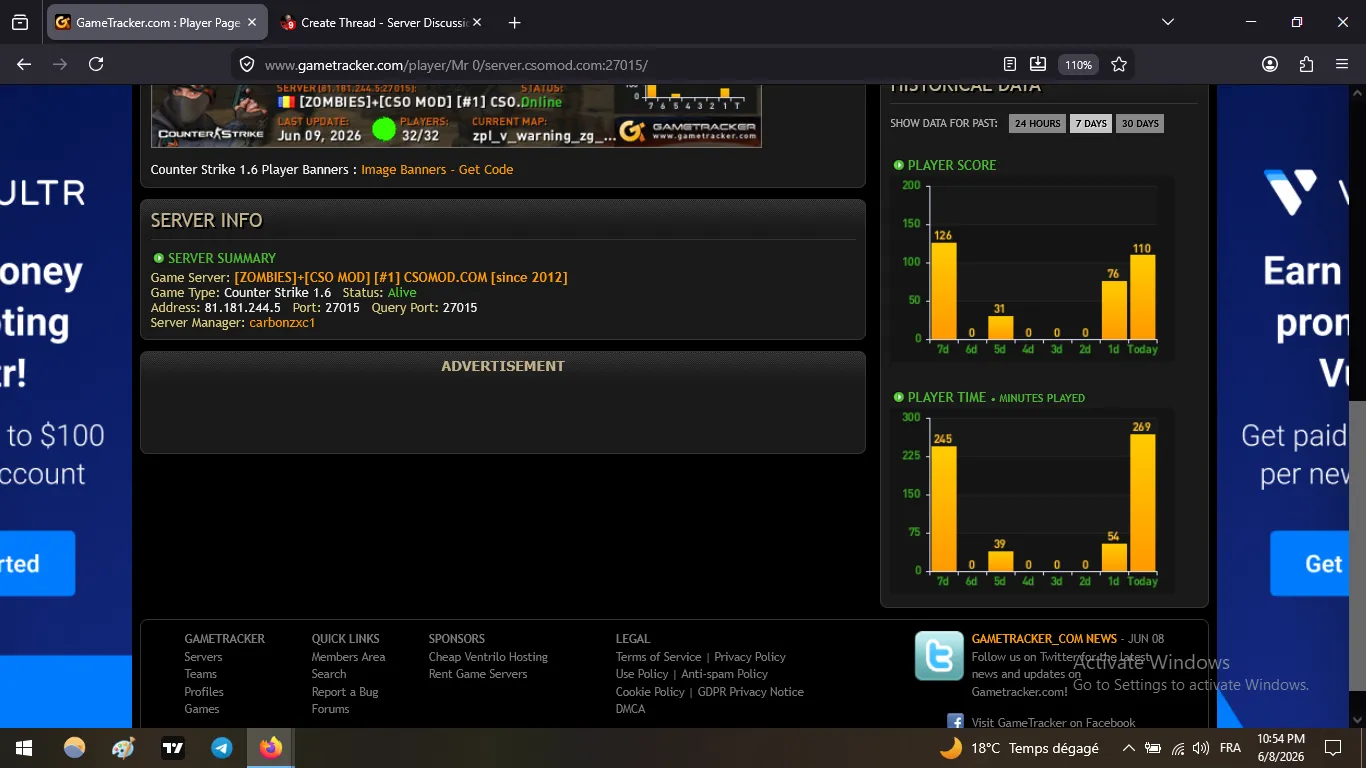Click the Facebook icon in footer

pos(955,721)
